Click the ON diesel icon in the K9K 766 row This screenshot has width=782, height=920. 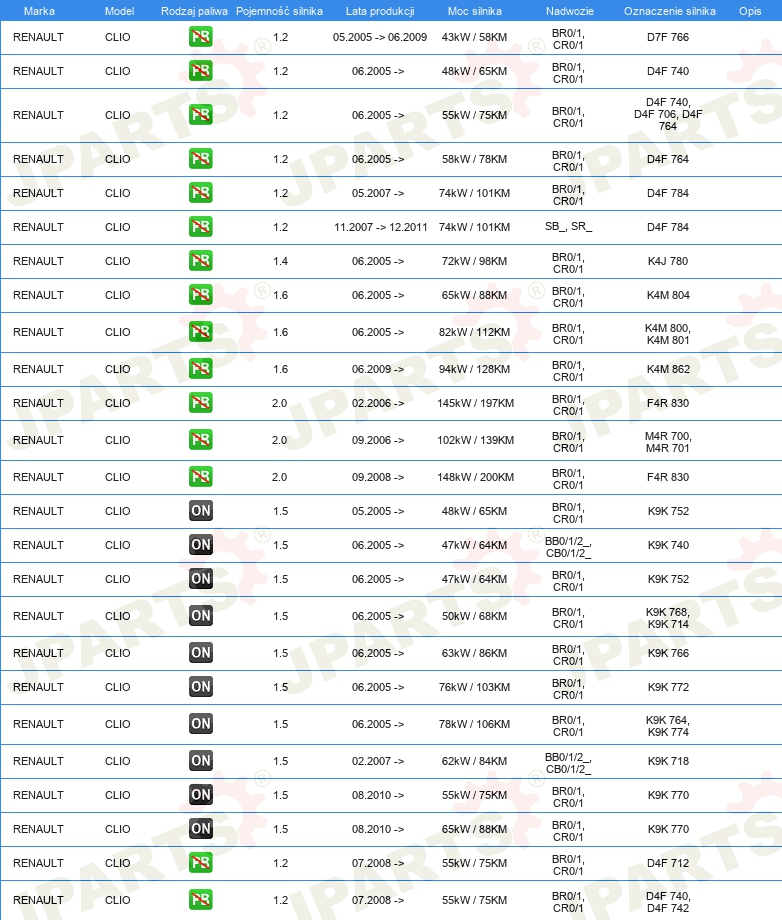click(x=201, y=653)
